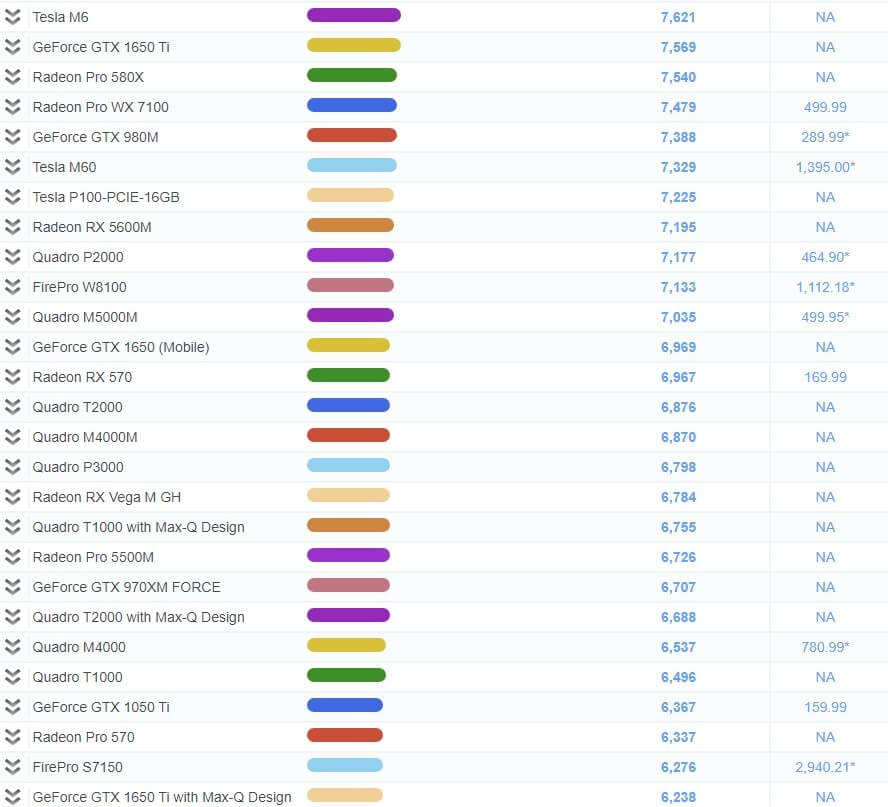Click the 499.95* price for Quadro M5000M
Image resolution: width=888 pixels, height=807 pixels.
point(825,318)
